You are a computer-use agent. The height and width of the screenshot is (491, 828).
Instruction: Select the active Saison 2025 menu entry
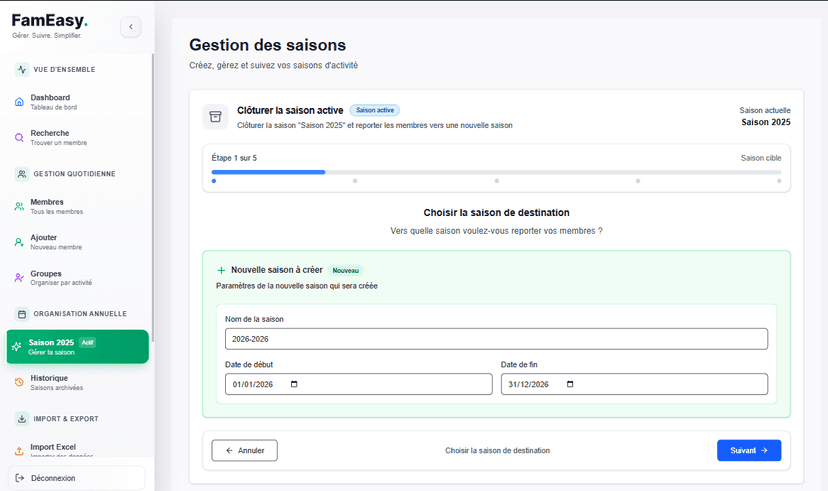78,347
